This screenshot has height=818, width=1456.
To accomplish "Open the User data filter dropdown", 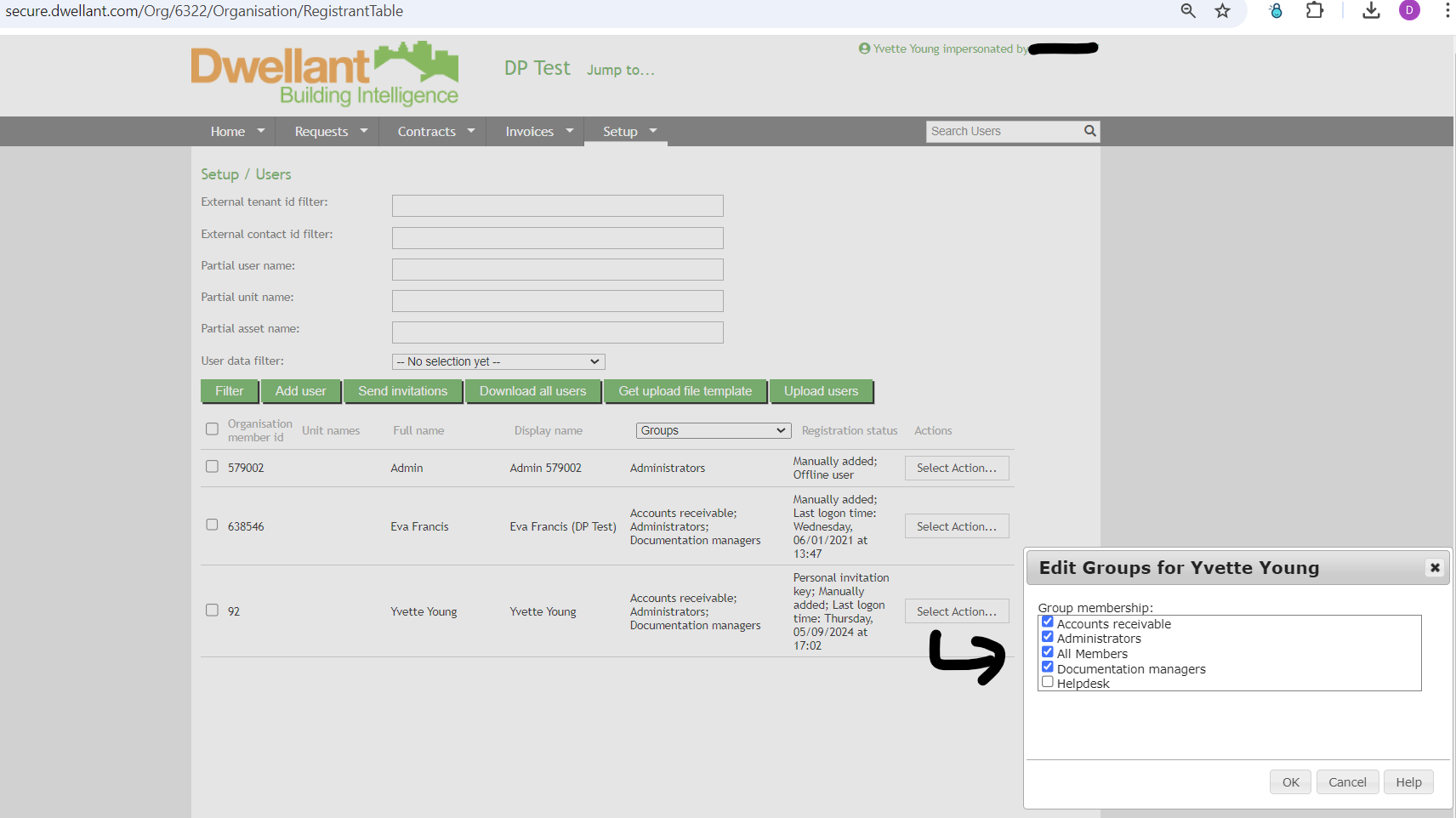I will coord(498,361).
